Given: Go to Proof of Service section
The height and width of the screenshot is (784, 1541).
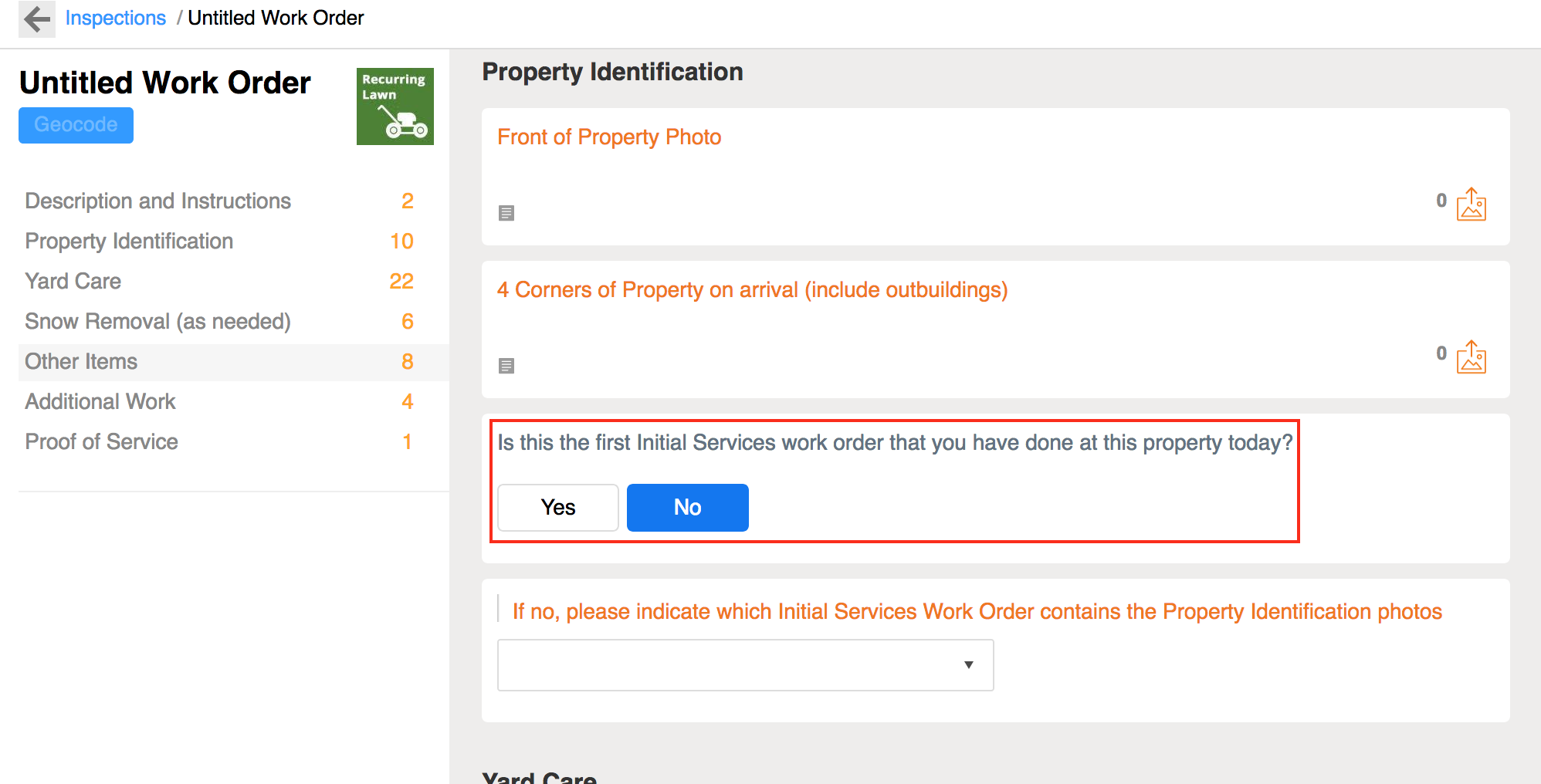Looking at the screenshot, I should pos(101,441).
